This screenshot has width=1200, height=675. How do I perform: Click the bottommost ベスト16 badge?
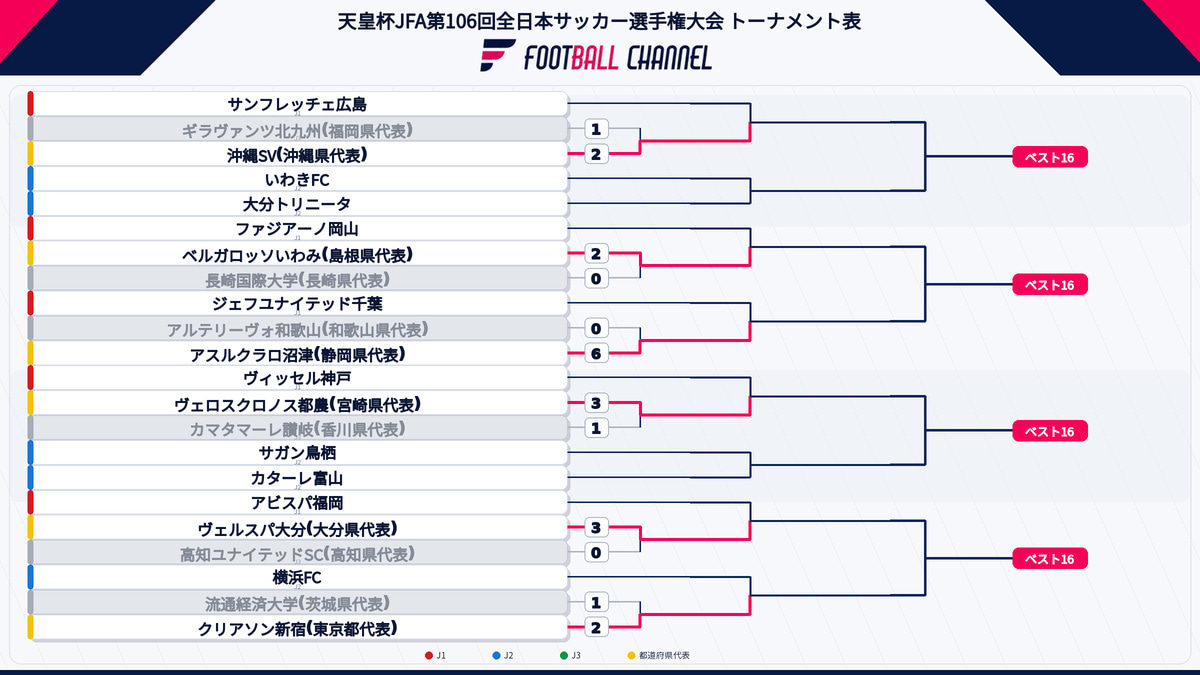[x=1050, y=559]
